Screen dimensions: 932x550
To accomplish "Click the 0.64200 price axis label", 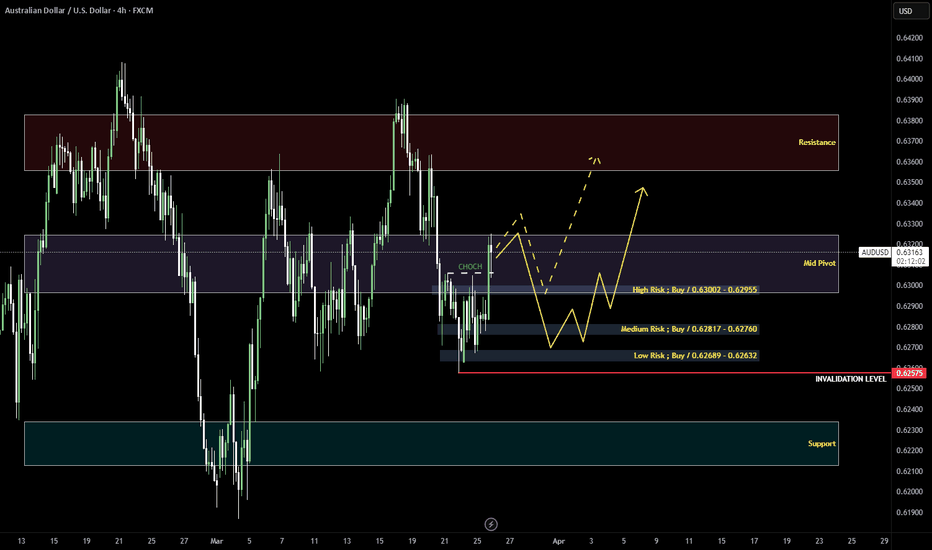I will 909,37.
